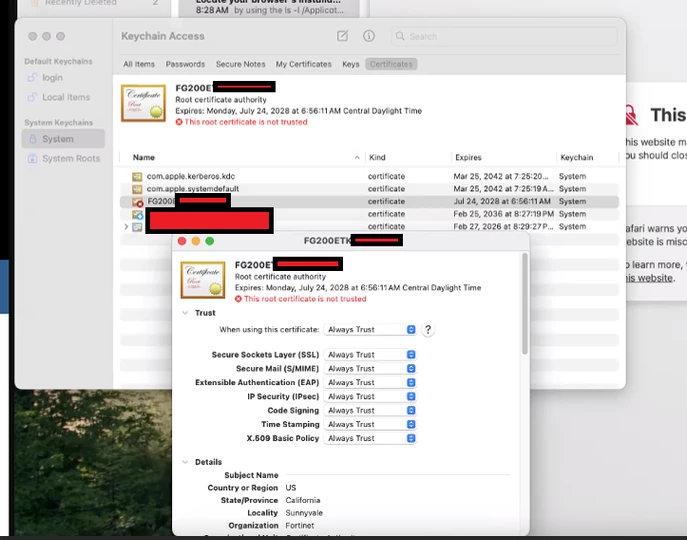Click red not-trusted error icon in main window header
The height and width of the screenshot is (540, 687).
point(179,122)
